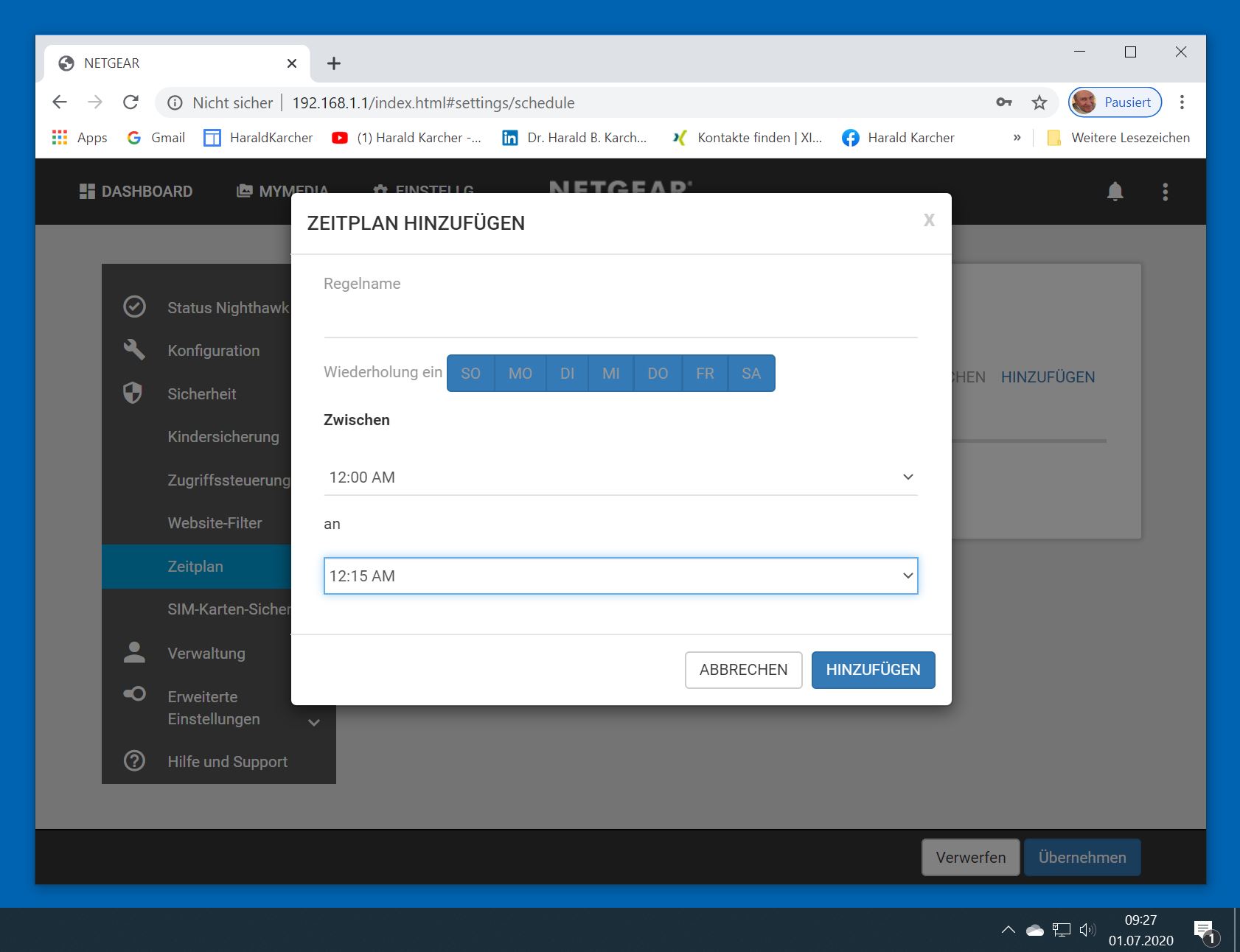This screenshot has height=952, width=1240.
Task: Click the notification bell icon
Action: click(x=1115, y=192)
